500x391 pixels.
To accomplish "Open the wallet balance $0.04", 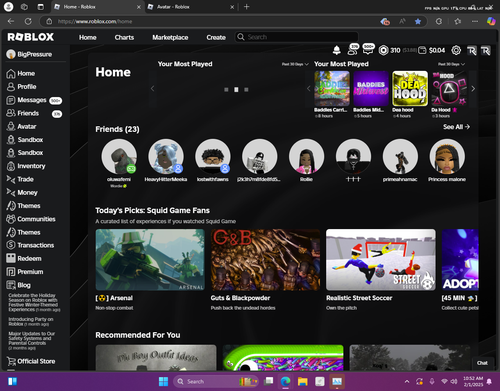I will (432, 50).
